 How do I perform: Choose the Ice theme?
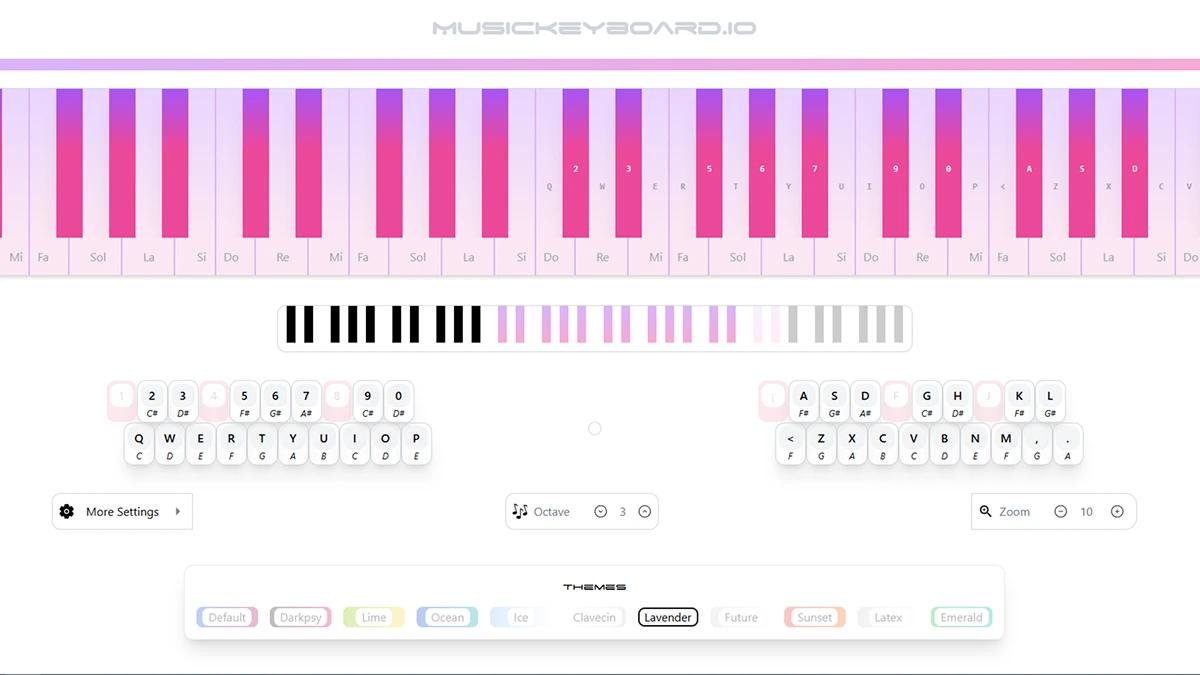521,617
